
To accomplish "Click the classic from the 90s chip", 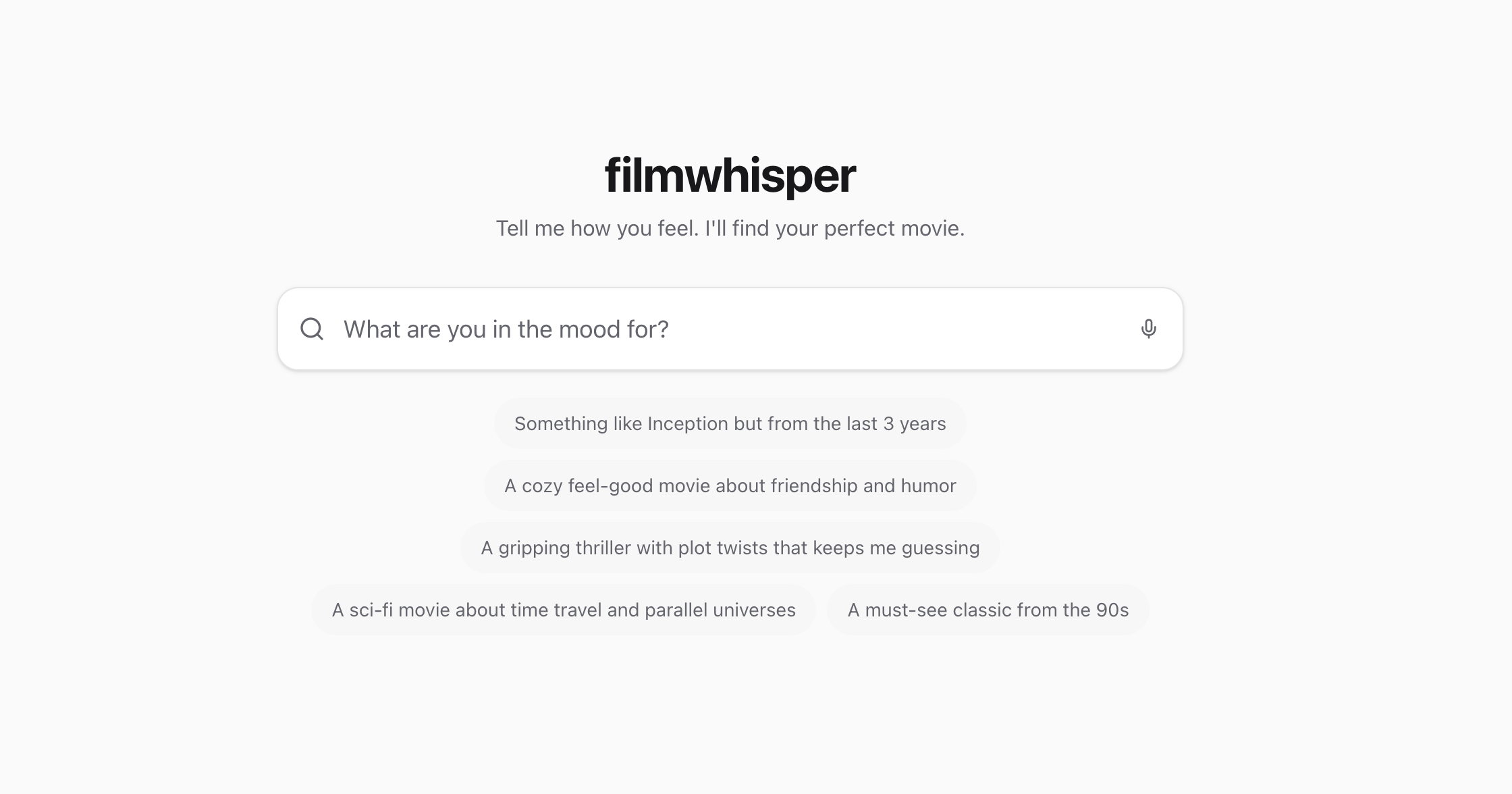I will 988,610.
